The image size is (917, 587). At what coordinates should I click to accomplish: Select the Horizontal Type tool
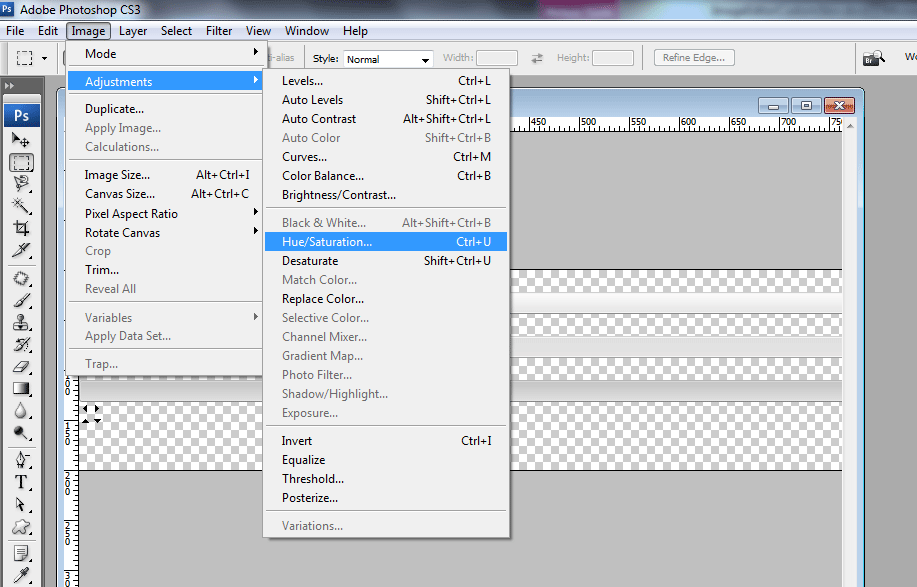(21, 482)
